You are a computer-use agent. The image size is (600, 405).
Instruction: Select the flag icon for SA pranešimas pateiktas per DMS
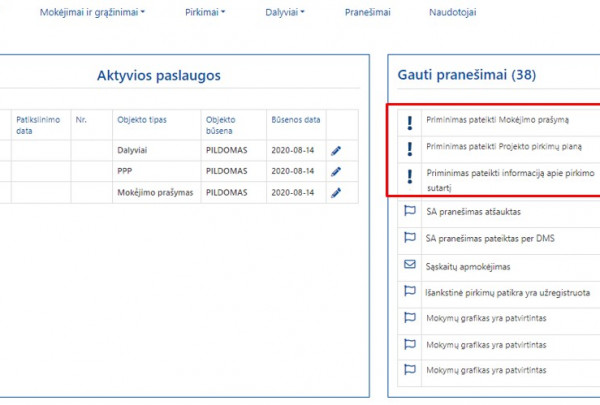click(x=409, y=238)
